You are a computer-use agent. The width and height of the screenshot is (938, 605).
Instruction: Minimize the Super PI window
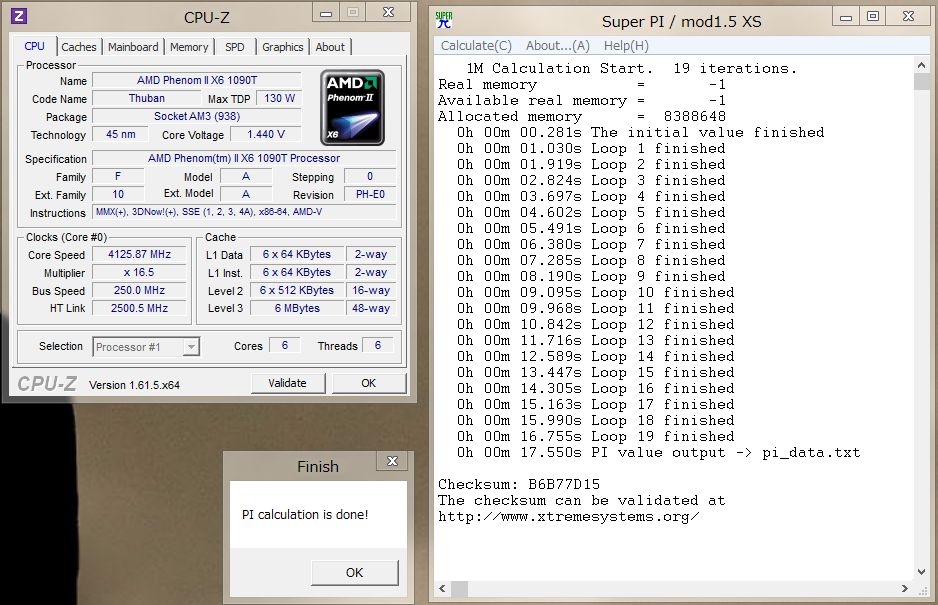[846, 17]
